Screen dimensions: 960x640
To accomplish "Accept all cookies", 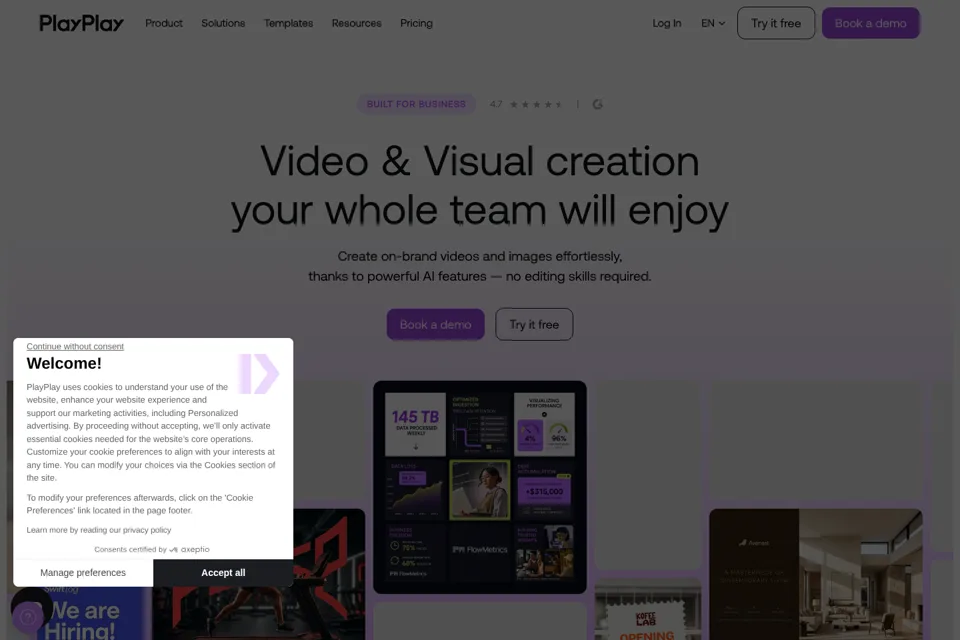I will 223,573.
